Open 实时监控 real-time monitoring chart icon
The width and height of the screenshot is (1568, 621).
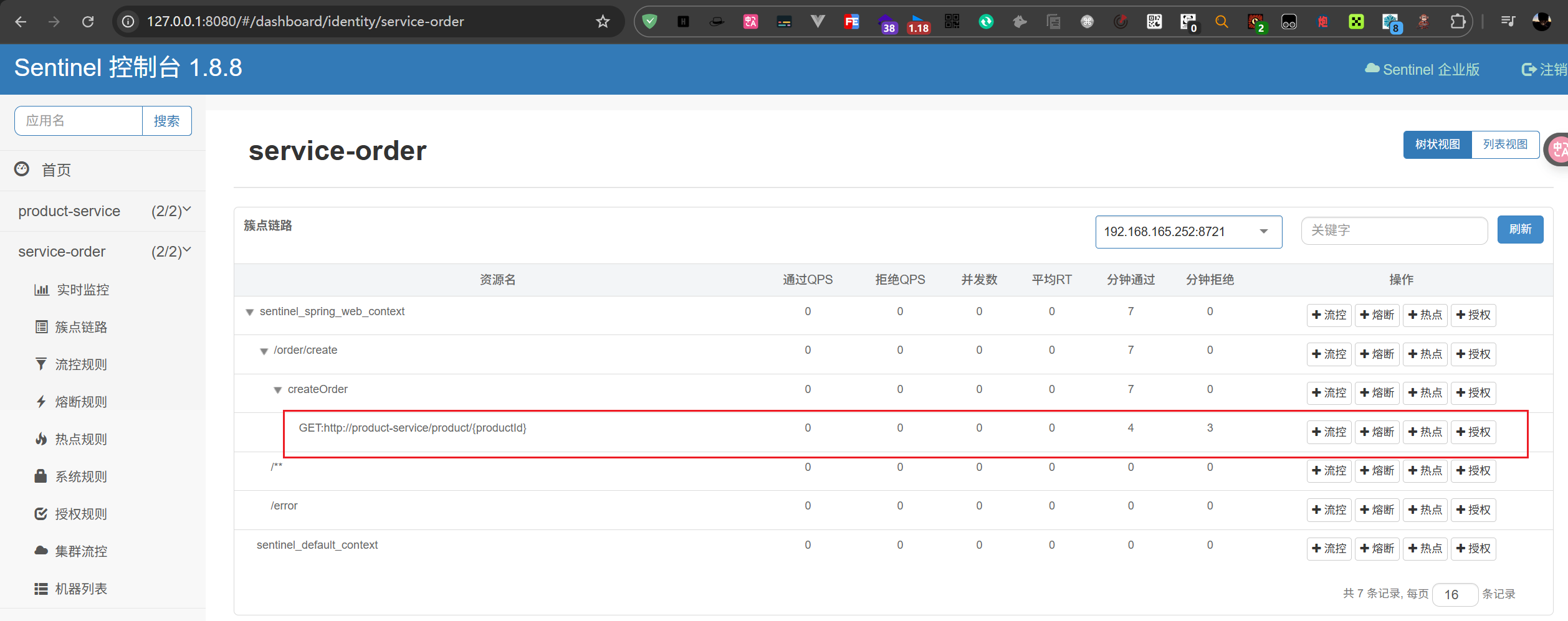pos(42,290)
